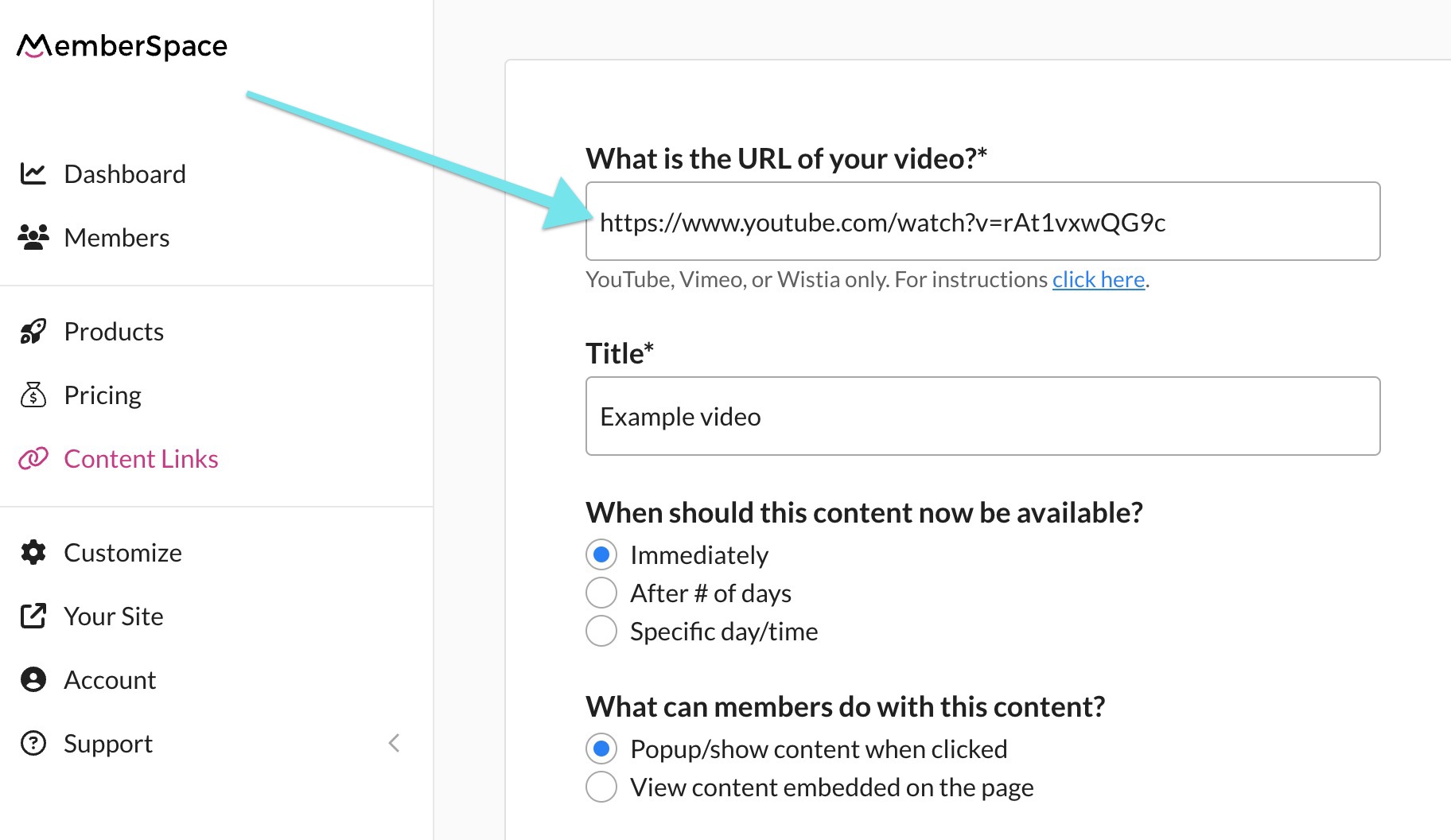Viewport: 1451px width, 840px height.
Task: Click the instructions click here link
Action: click(1098, 279)
